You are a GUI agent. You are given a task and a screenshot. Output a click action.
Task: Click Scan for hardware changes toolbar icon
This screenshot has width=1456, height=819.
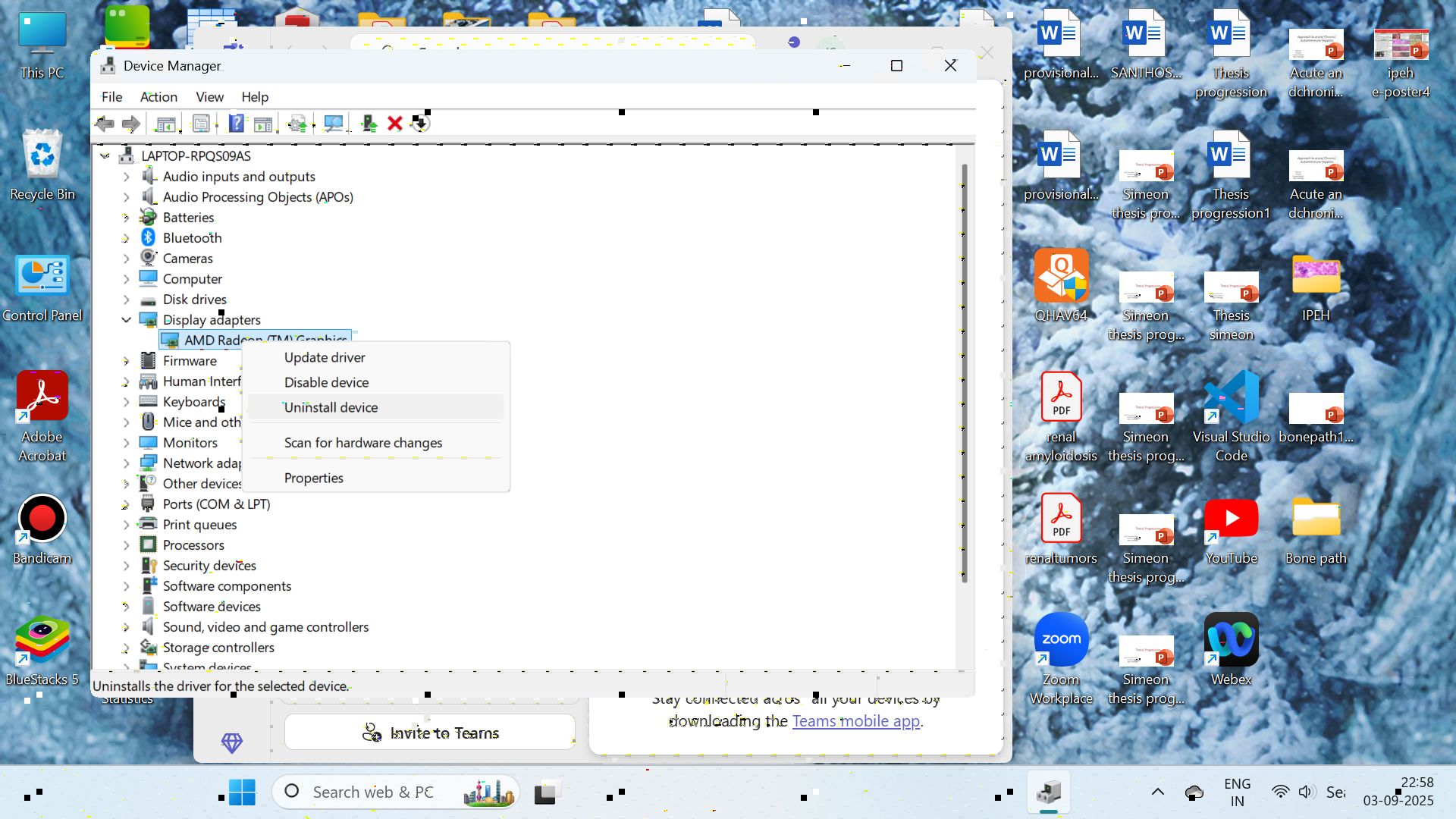333,123
